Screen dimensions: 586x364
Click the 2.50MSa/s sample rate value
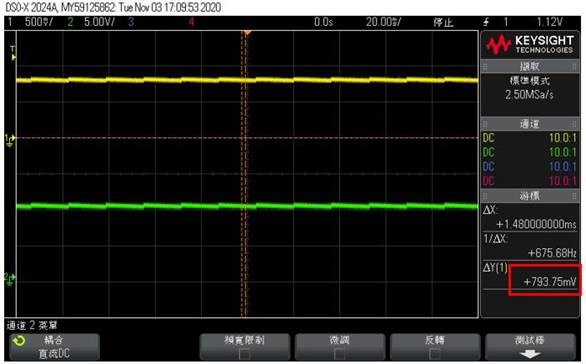529,95
